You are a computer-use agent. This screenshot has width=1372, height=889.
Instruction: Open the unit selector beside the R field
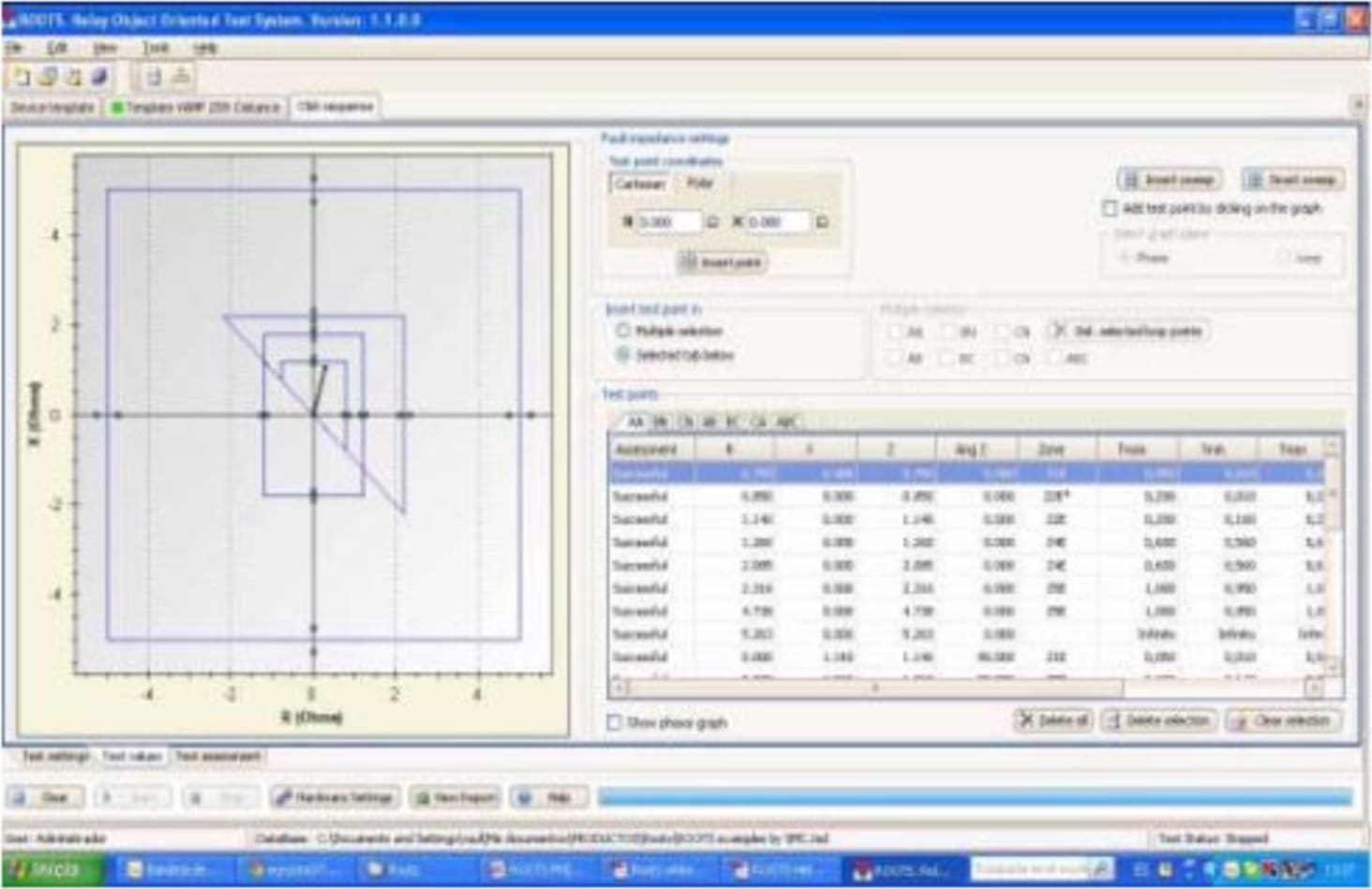pyautogui.click(x=712, y=220)
